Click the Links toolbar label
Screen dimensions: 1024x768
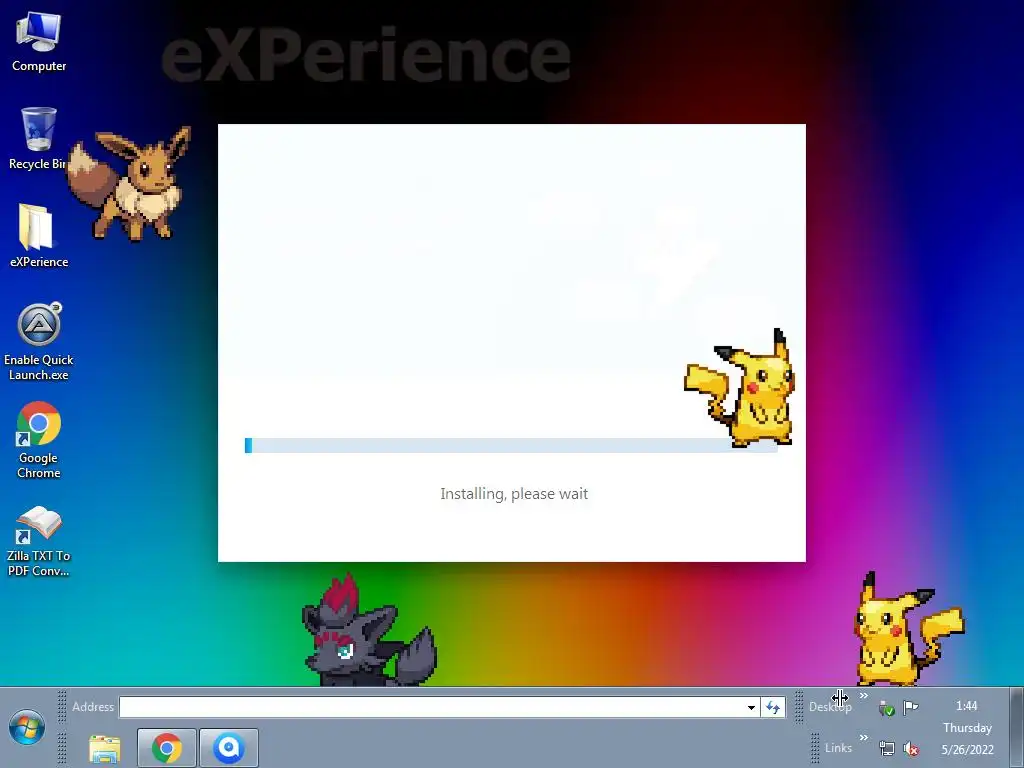click(838, 748)
